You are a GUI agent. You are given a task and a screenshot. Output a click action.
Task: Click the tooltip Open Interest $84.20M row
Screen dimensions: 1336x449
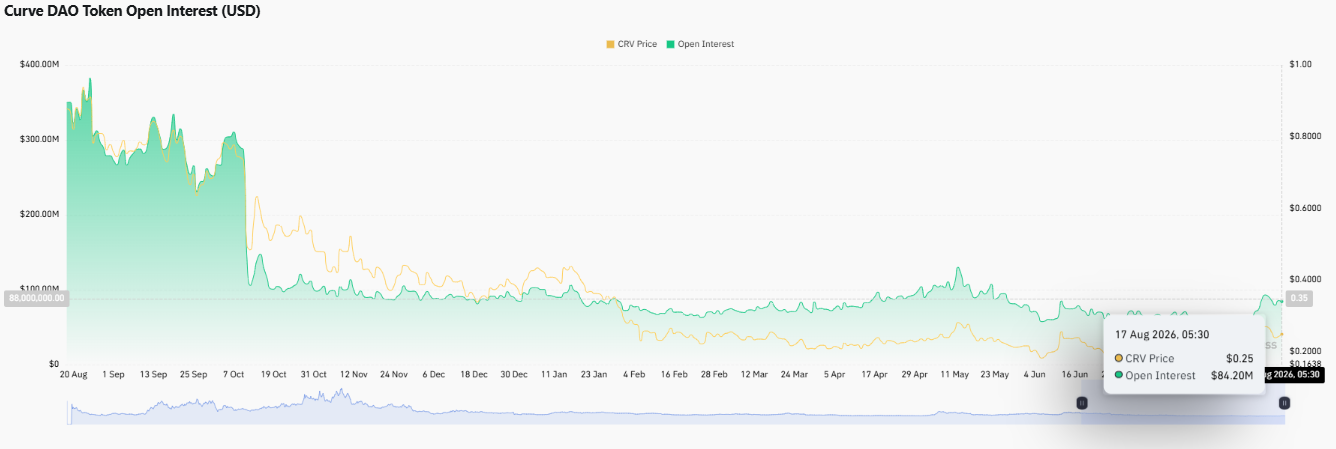coord(1184,376)
